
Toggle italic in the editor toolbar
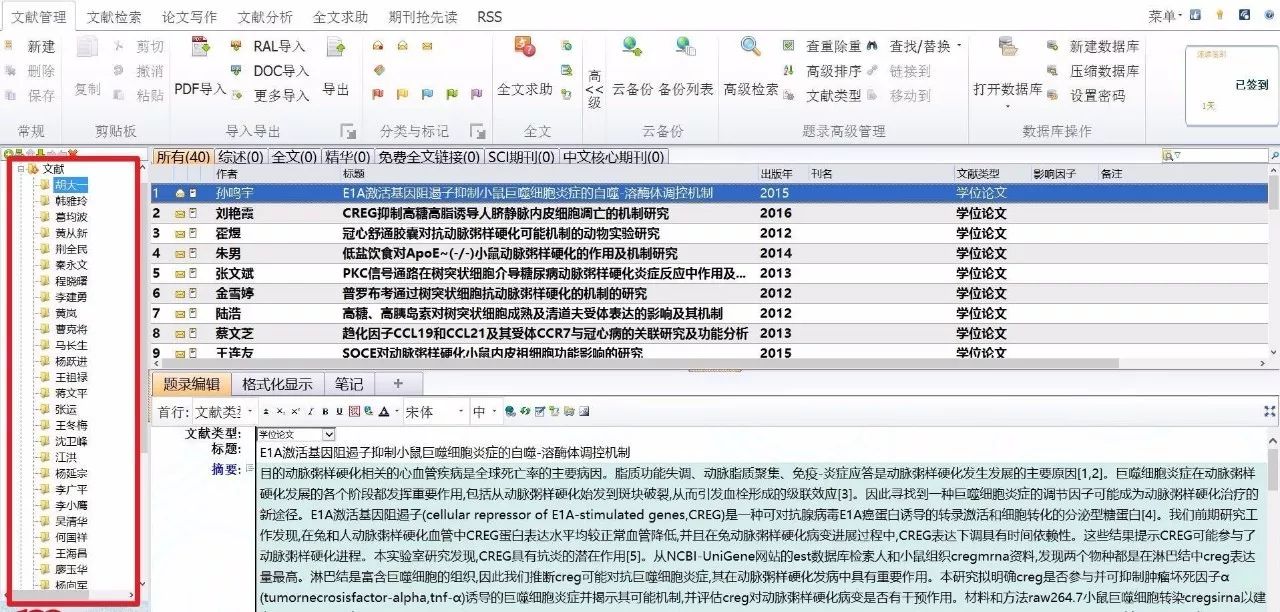point(310,412)
